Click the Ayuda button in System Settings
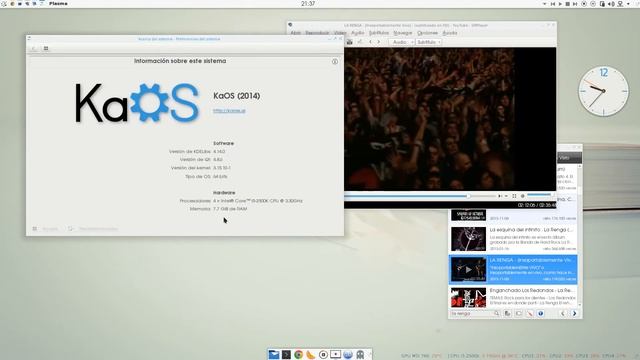 (x=46, y=229)
